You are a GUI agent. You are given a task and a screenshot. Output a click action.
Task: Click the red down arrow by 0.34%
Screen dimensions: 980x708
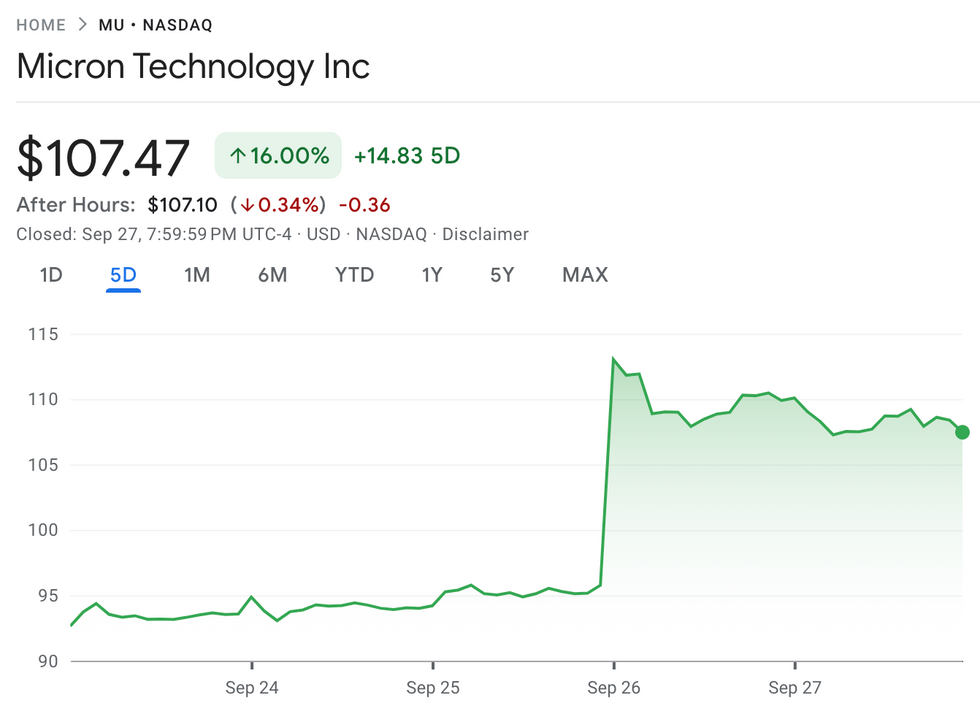(247, 206)
